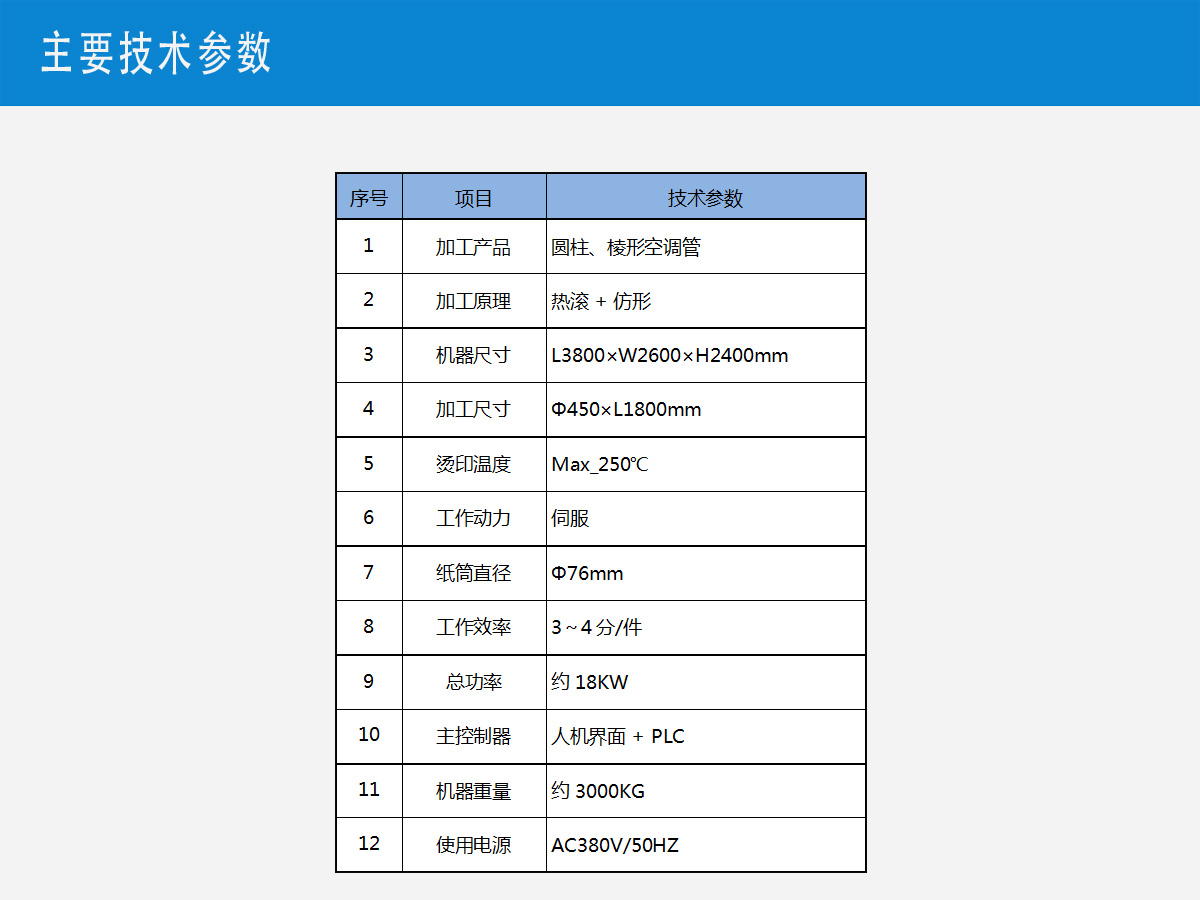The height and width of the screenshot is (900, 1200).
Task: Click the 热滚 + 仿形 value
Action: (601, 301)
